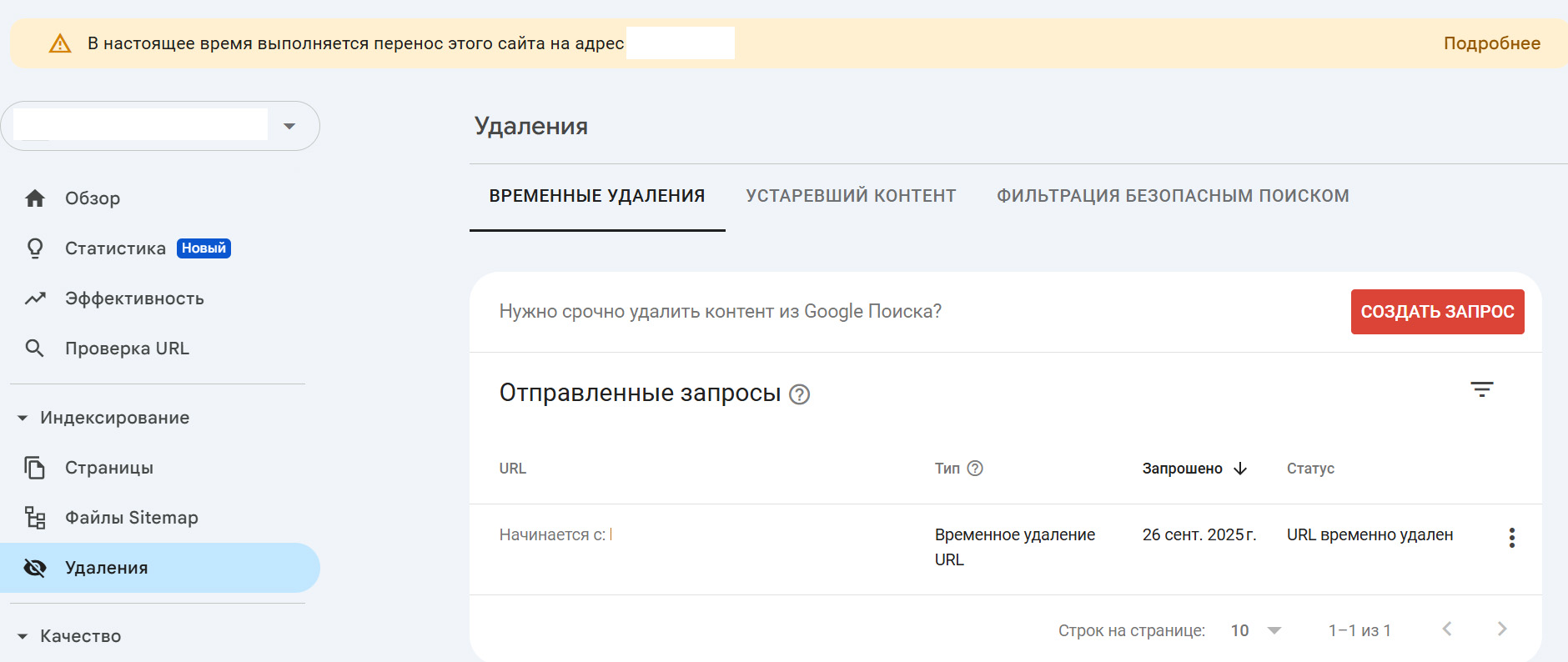Open the Performance trend icon

(x=35, y=298)
